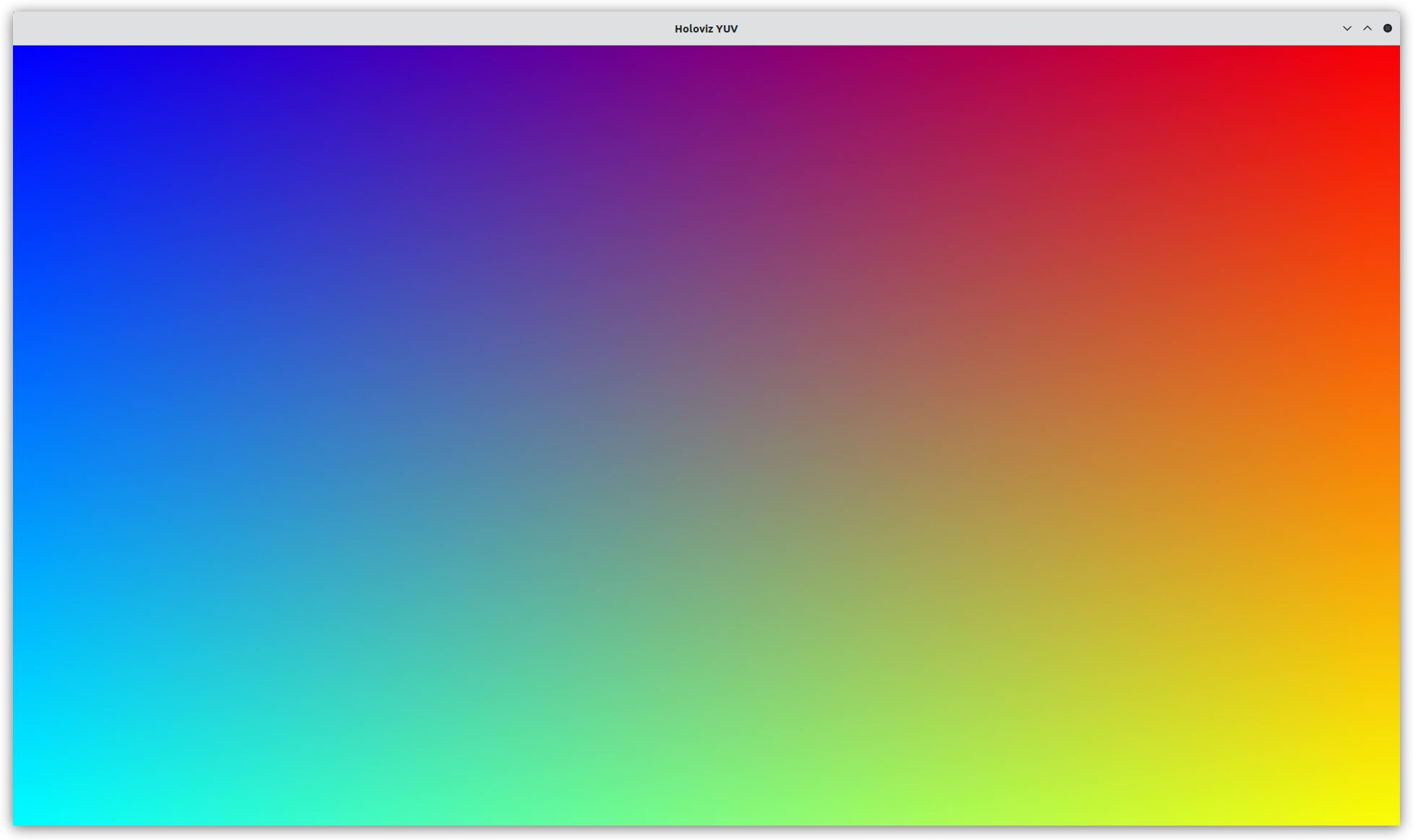Click the maximize caret icon in the title bar
Screen dimensions: 1413x840
coord(1367,28)
